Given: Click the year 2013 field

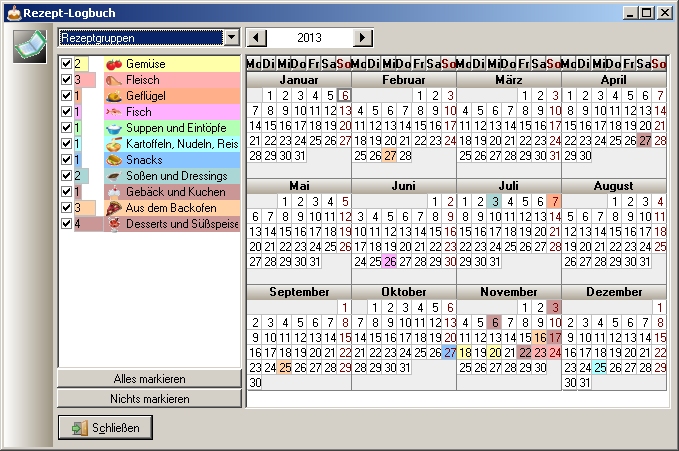Looking at the screenshot, I should coord(310,37).
